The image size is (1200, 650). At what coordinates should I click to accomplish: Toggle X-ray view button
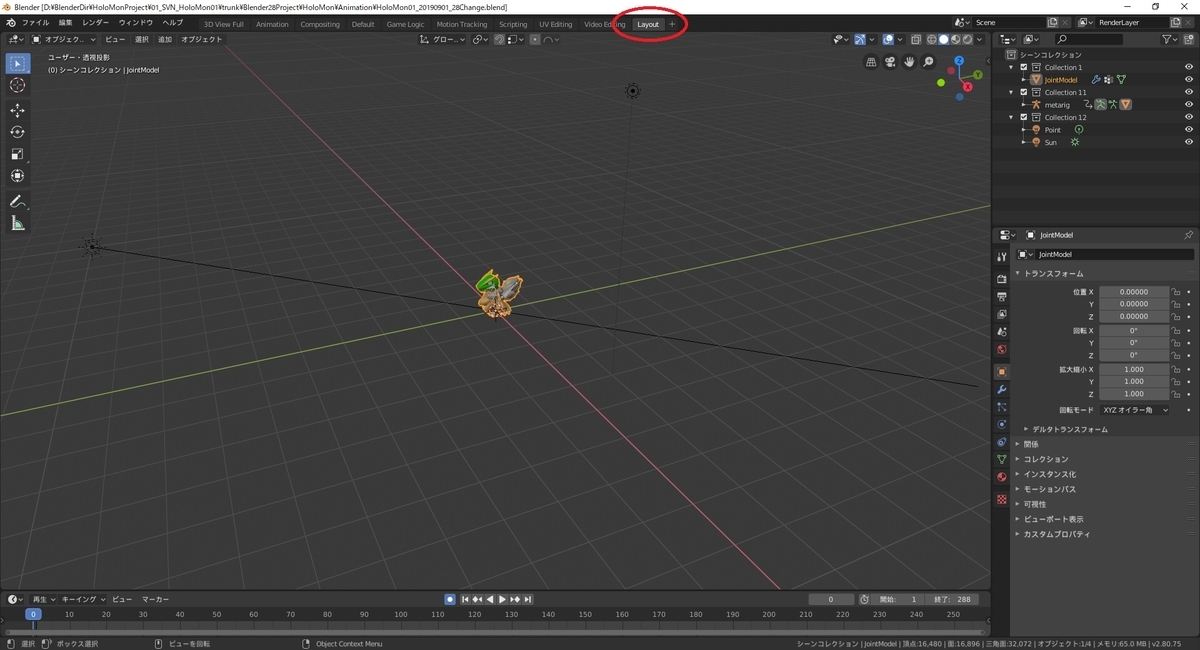(x=915, y=39)
